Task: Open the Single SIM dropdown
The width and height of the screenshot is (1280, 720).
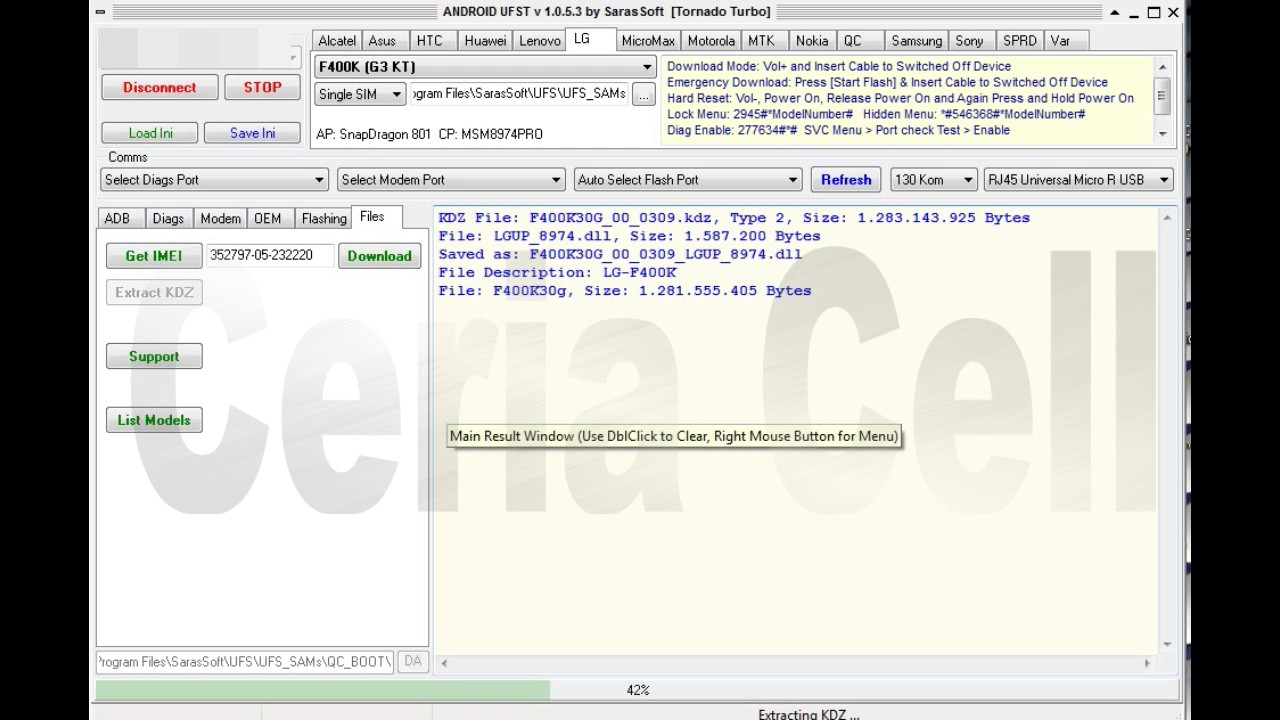Action: point(360,94)
